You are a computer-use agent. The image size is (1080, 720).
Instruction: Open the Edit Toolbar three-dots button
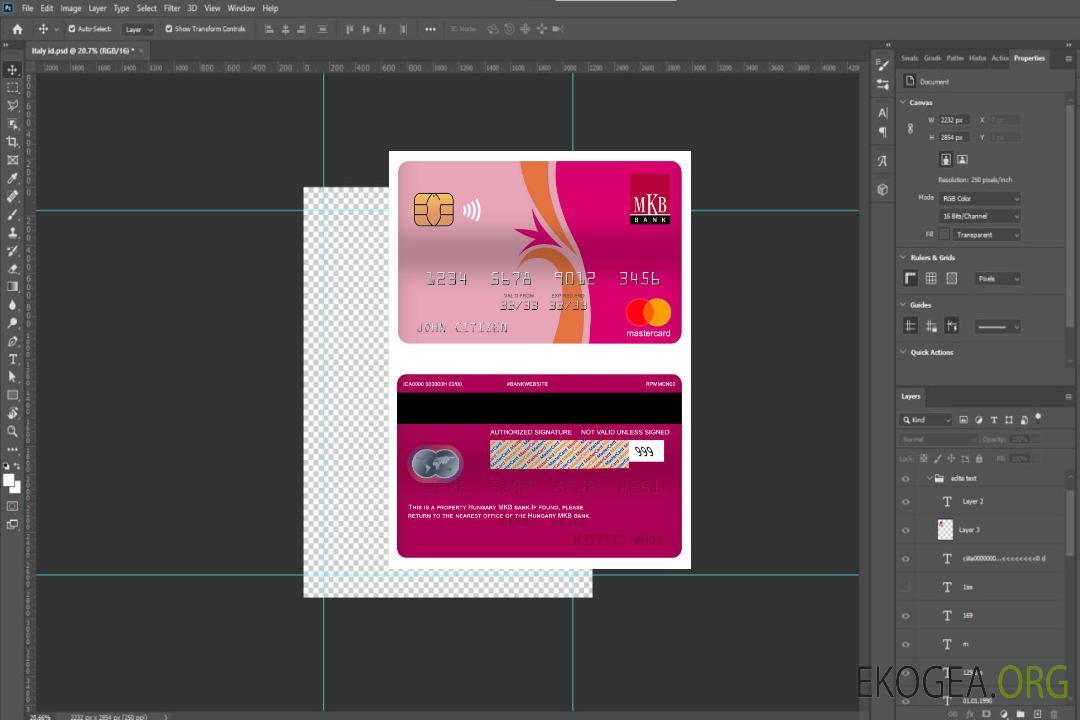click(12, 449)
